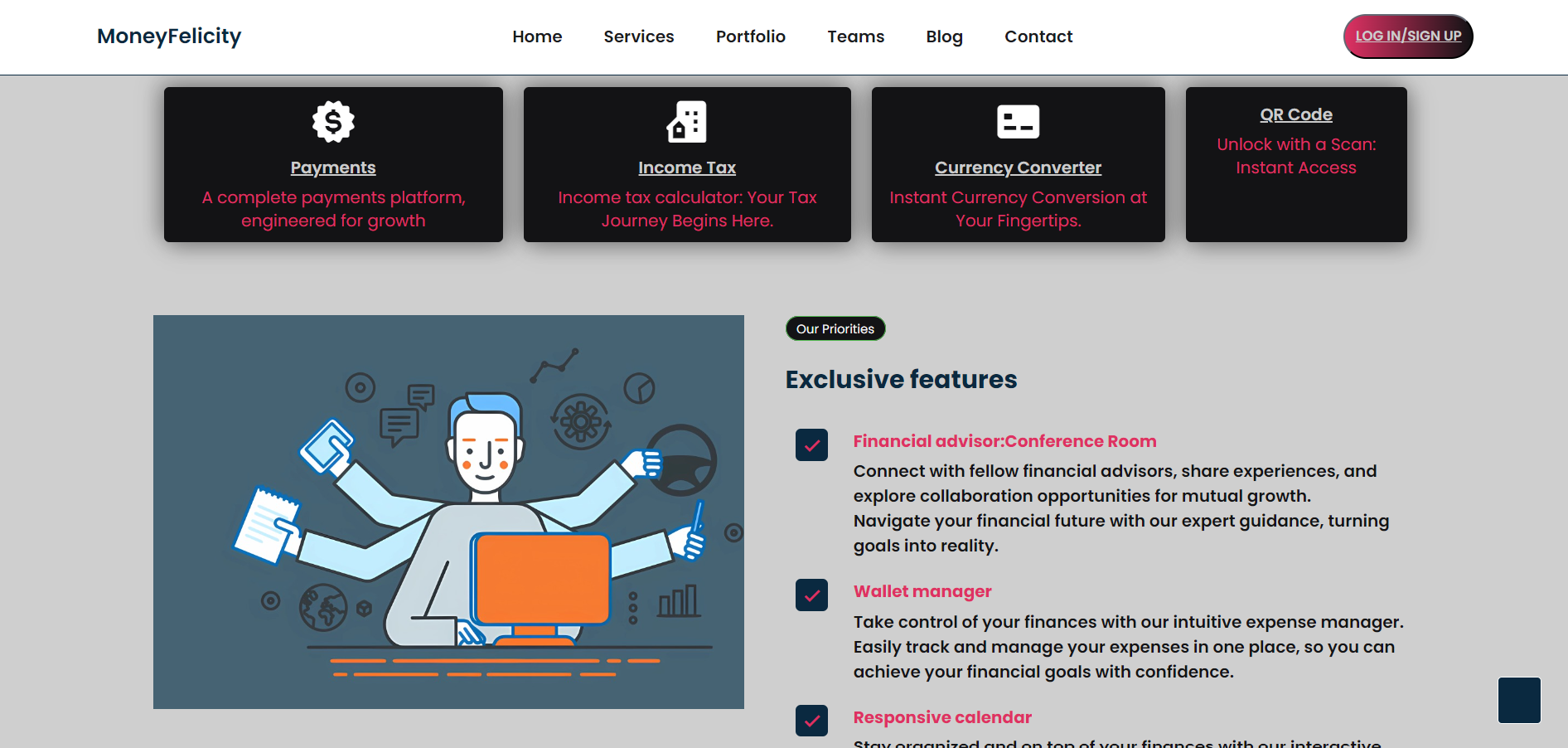Click 'Connect with fellow financial advisors' paragraph
Viewport: 1568px width, 748px height.
(1121, 508)
